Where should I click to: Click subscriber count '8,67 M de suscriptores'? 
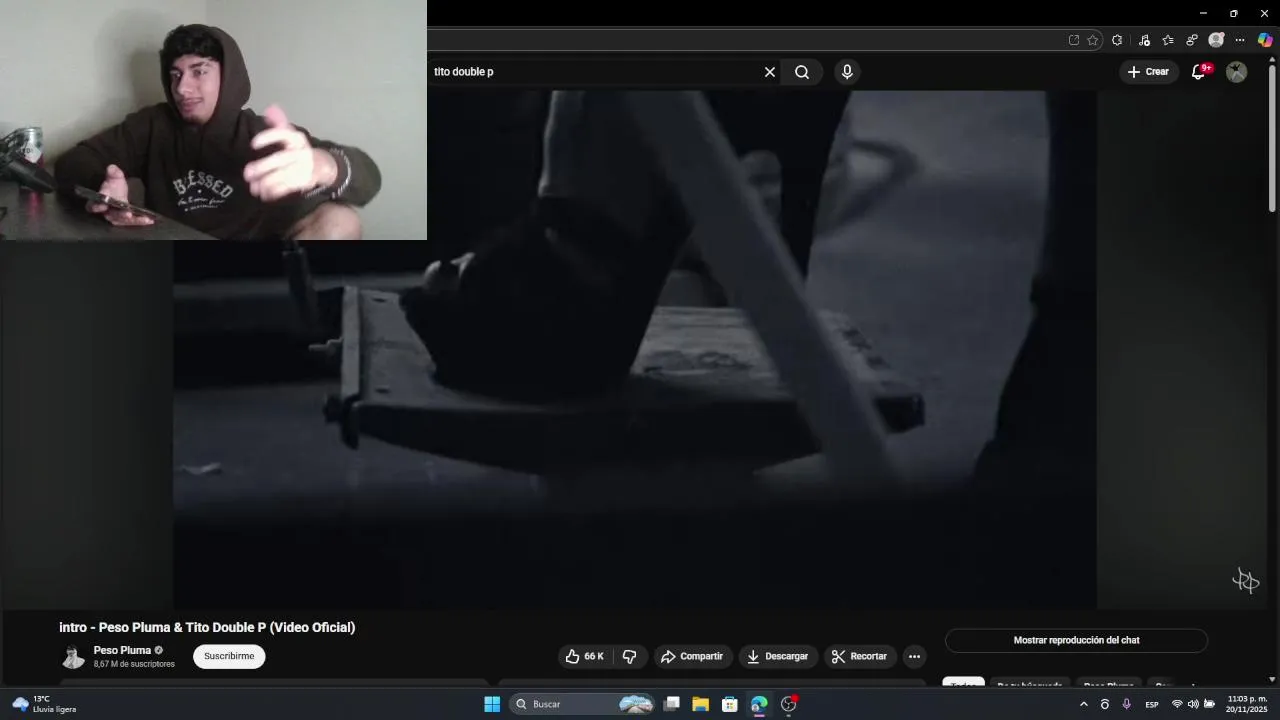[134, 664]
